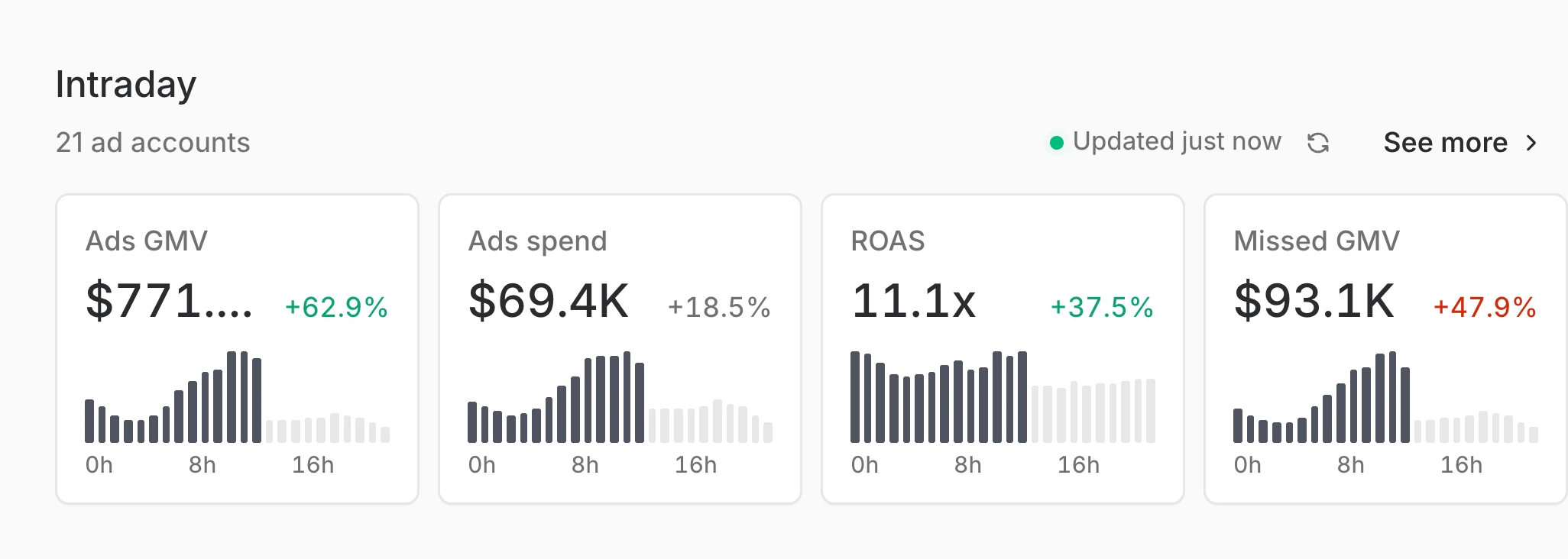1568x559 pixels.
Task: Click the Missed GMV hourly bar chart
Action: point(1386,397)
